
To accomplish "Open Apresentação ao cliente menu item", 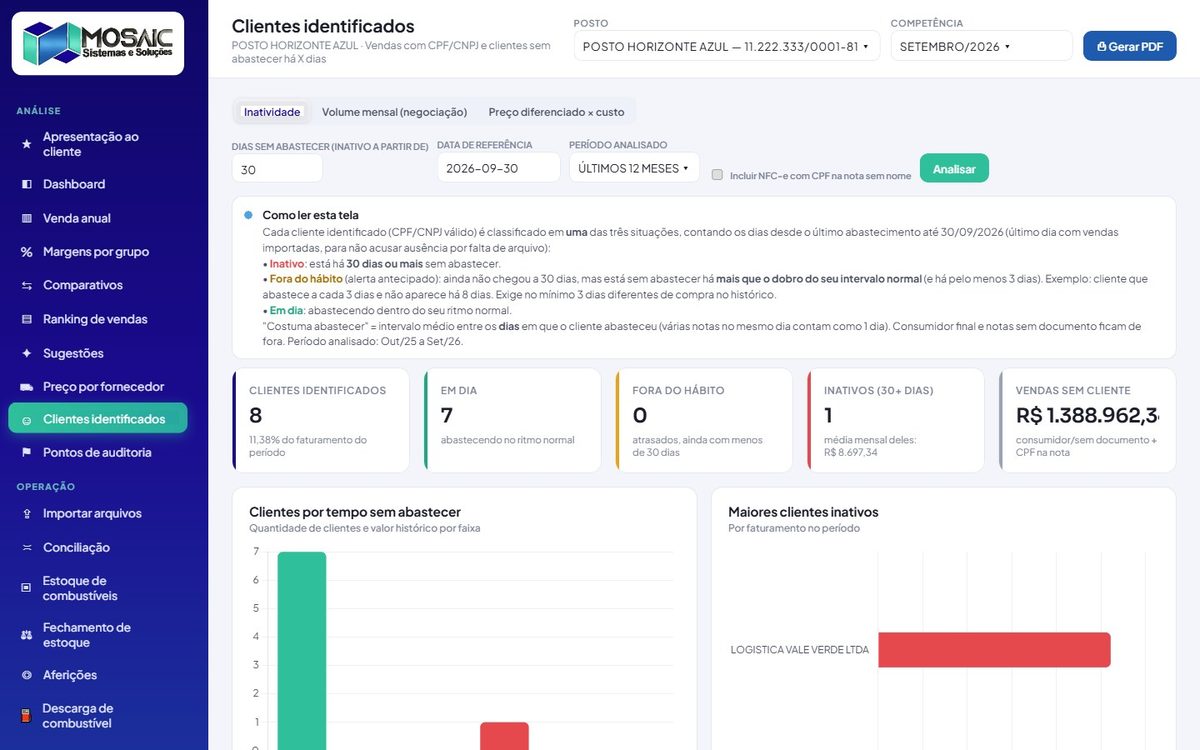I will pyautogui.click(x=98, y=144).
